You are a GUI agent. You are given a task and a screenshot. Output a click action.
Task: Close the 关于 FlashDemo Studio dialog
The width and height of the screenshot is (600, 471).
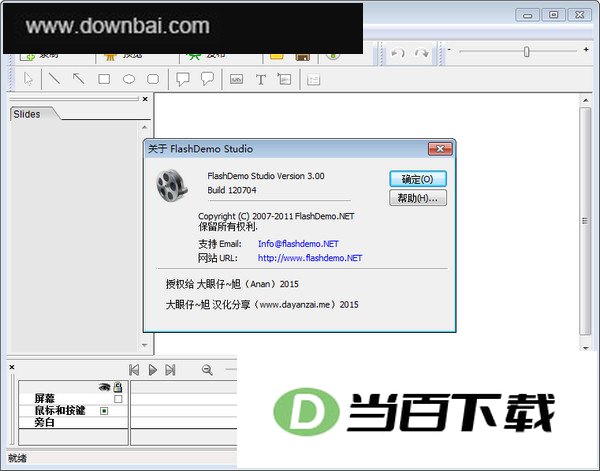[440, 149]
